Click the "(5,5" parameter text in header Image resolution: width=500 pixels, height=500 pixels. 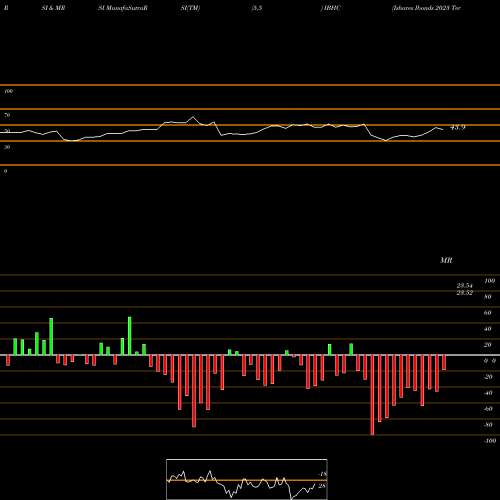point(257,8)
